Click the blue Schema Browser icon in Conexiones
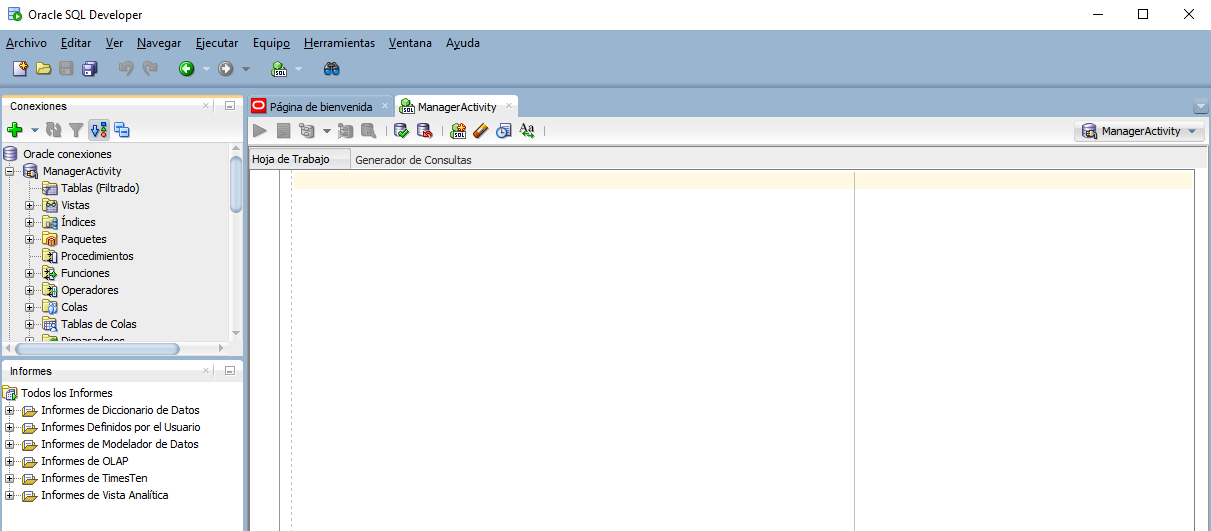Screen dimensions: 1211x531 pyautogui.click(x=122, y=130)
